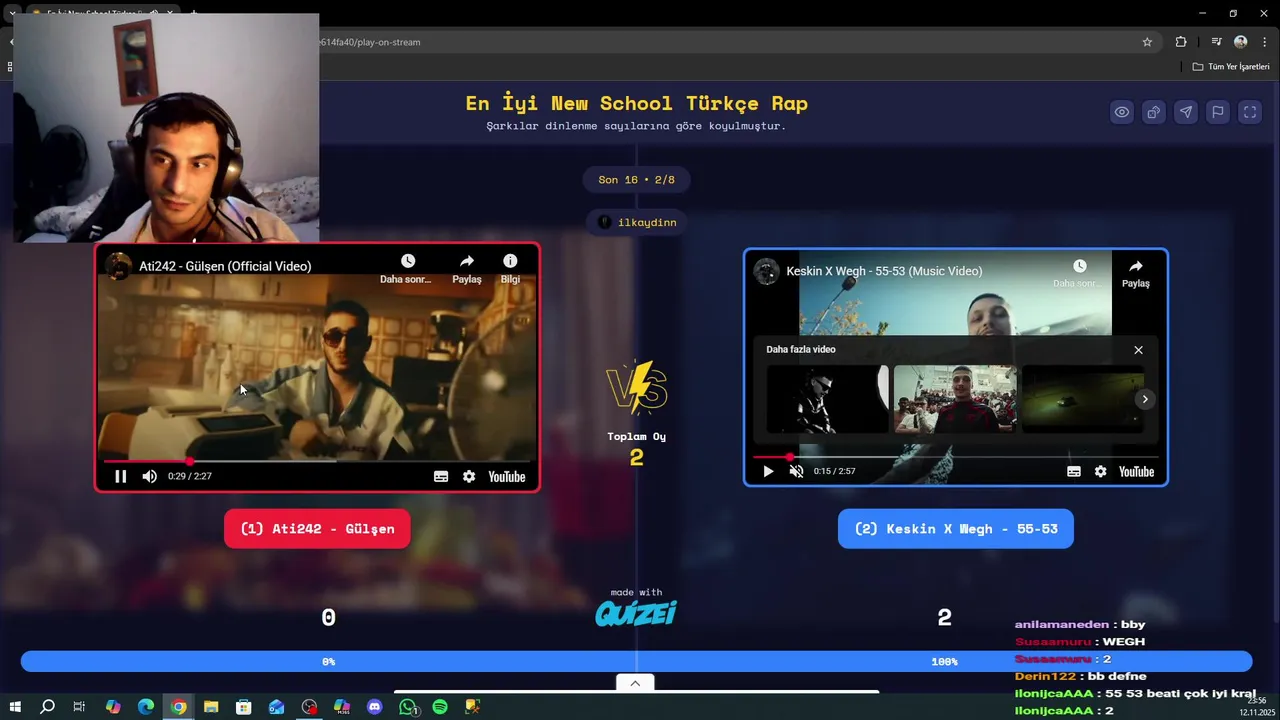
Task: Open the Ati242 - Gülşen (Official Video) title link
Action: point(225,266)
